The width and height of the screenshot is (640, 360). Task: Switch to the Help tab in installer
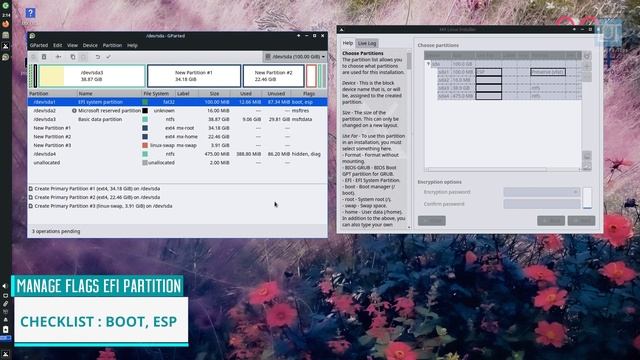click(x=348, y=43)
